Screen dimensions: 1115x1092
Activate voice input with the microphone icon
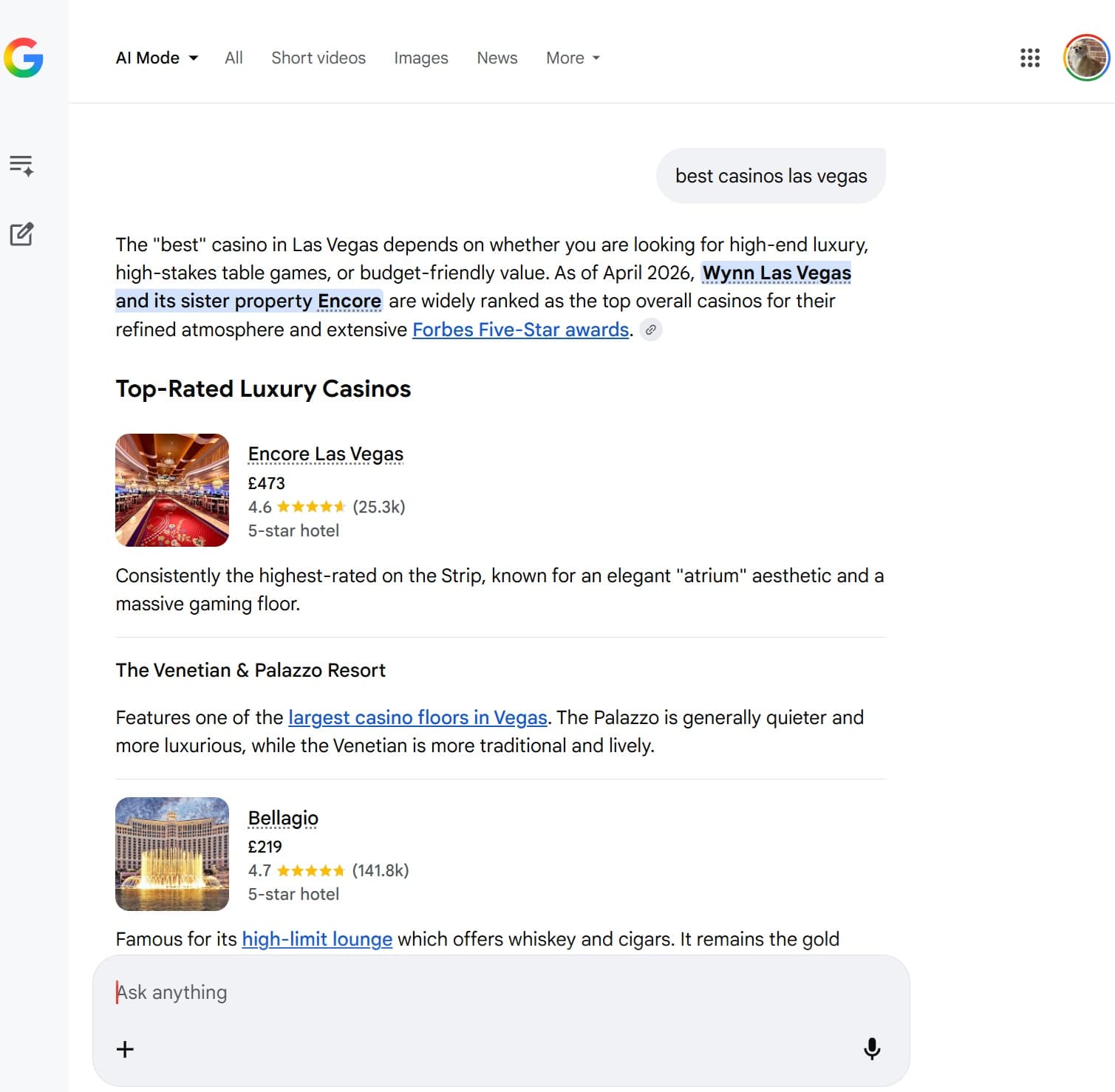[x=873, y=1048]
